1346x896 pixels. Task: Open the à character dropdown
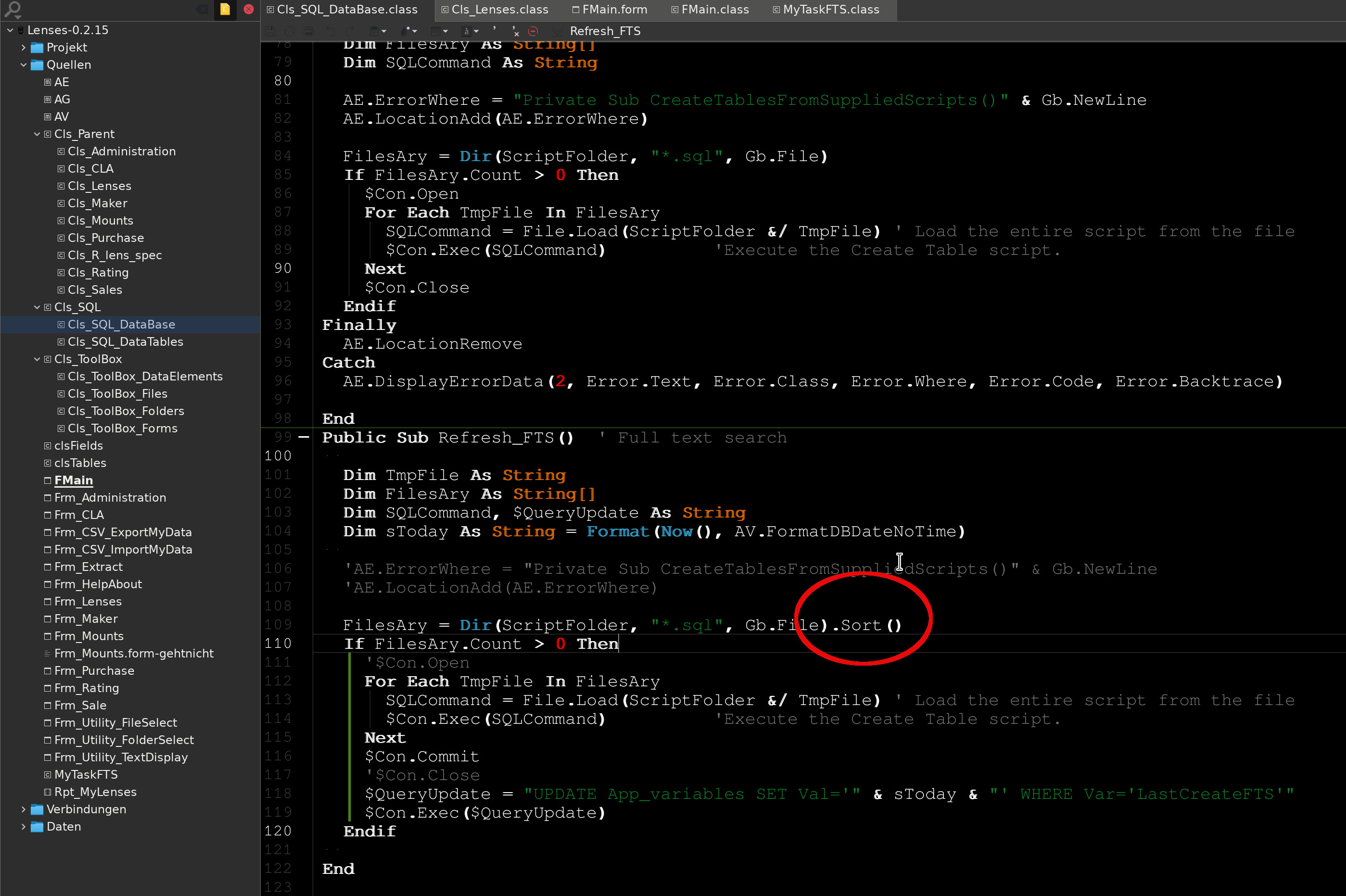point(470,31)
